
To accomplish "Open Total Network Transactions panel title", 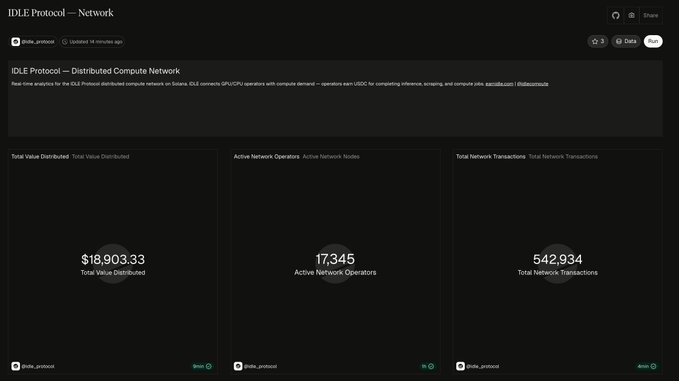I will tap(491, 156).
